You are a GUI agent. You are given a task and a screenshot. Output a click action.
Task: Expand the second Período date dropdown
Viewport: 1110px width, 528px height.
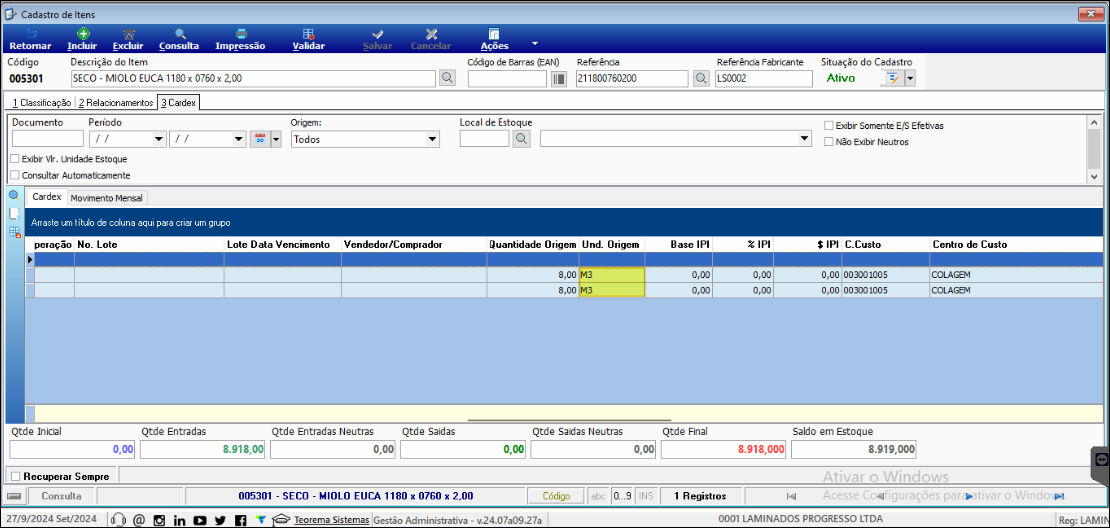[239, 139]
